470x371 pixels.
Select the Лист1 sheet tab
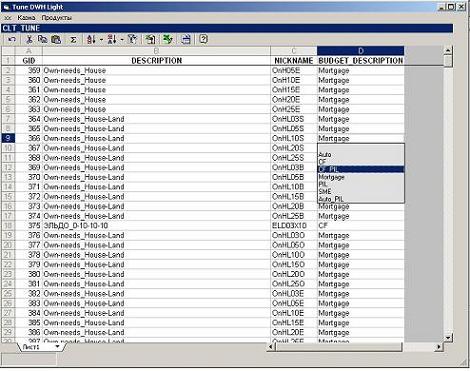[x=31, y=347]
